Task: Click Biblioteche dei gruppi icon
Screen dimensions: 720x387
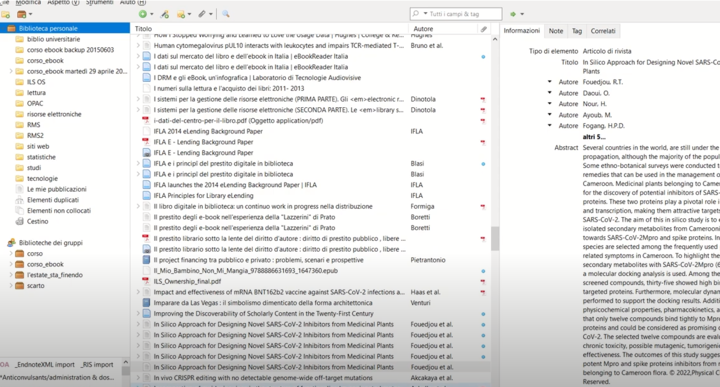Action: point(11,242)
